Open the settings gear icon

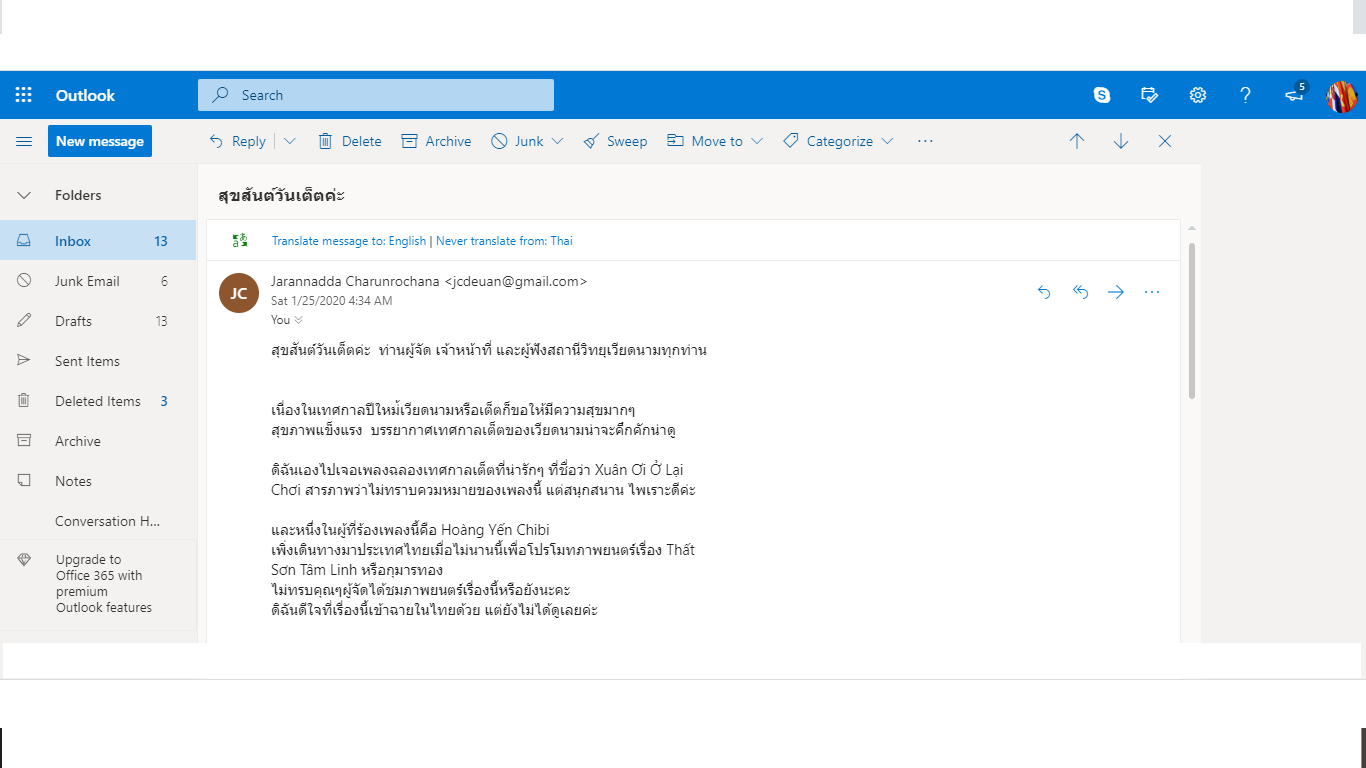click(x=1197, y=95)
